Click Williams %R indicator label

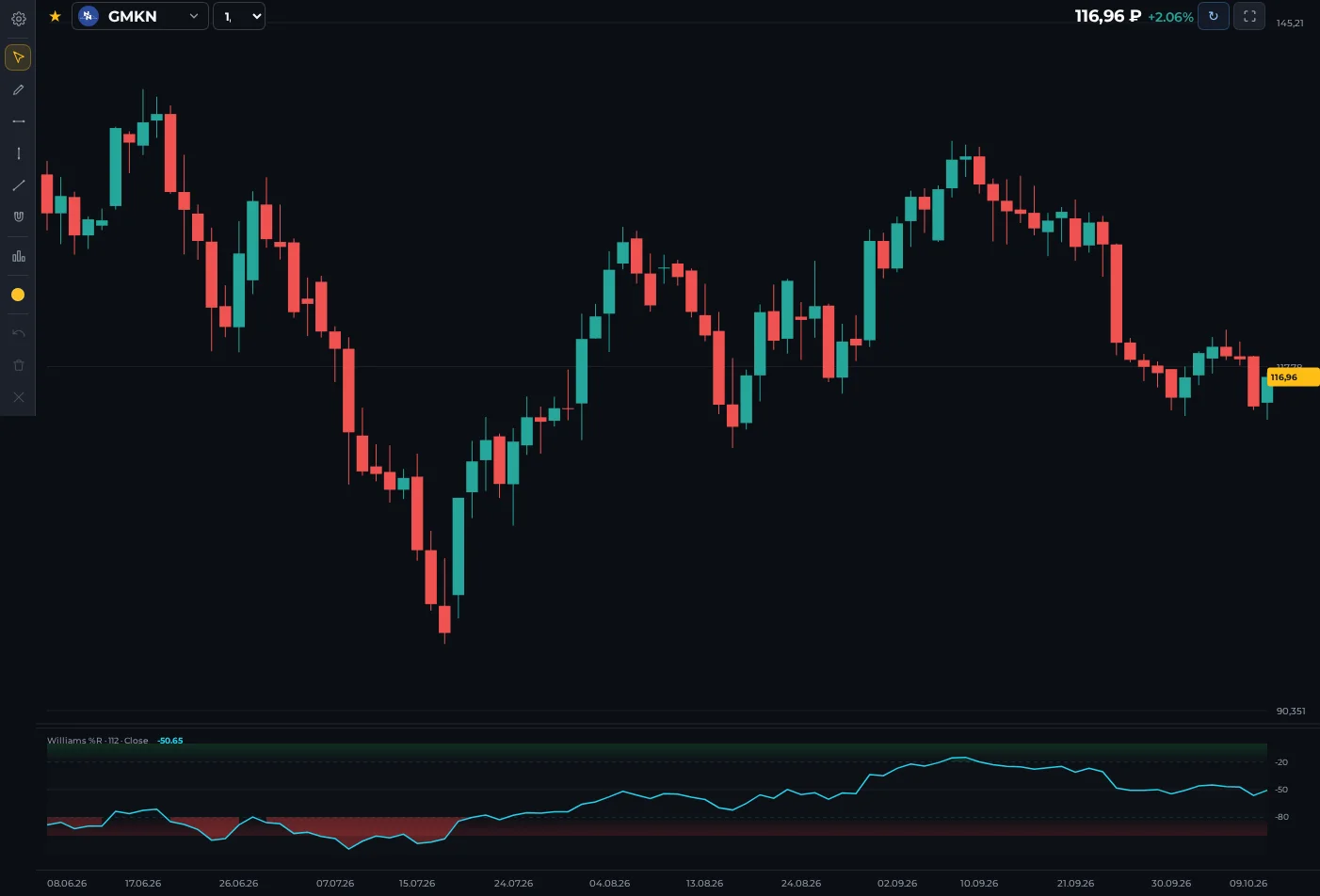[98, 741]
